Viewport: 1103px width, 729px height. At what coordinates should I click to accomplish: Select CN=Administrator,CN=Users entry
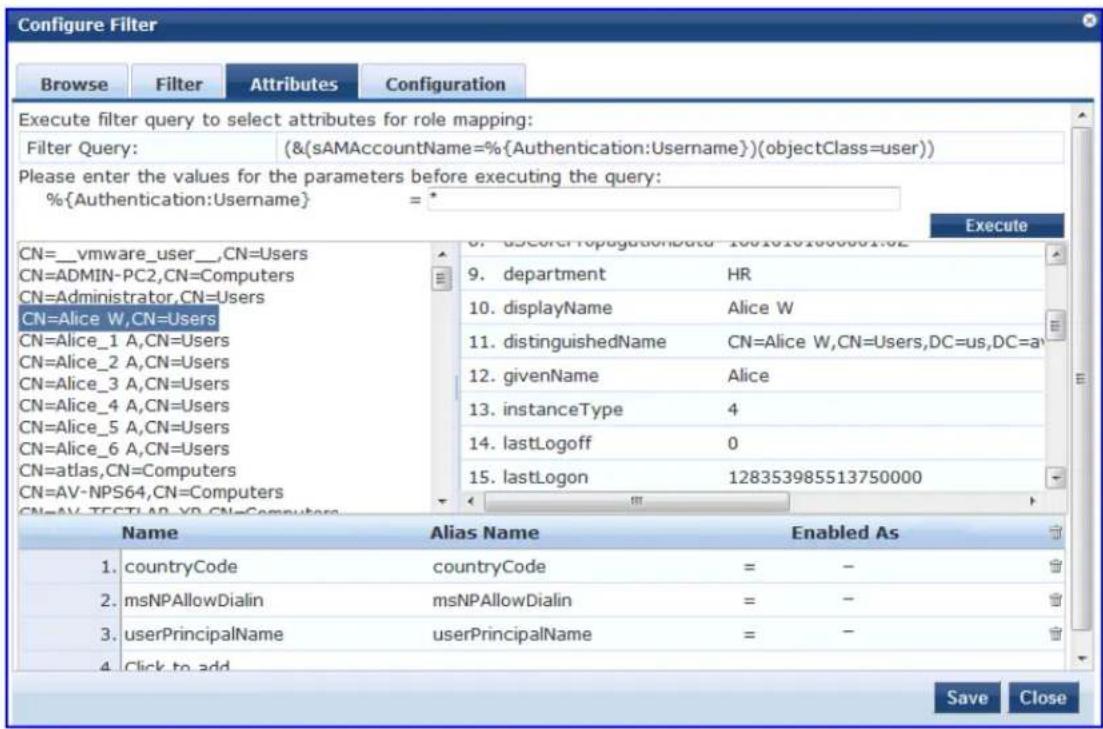coord(142,297)
